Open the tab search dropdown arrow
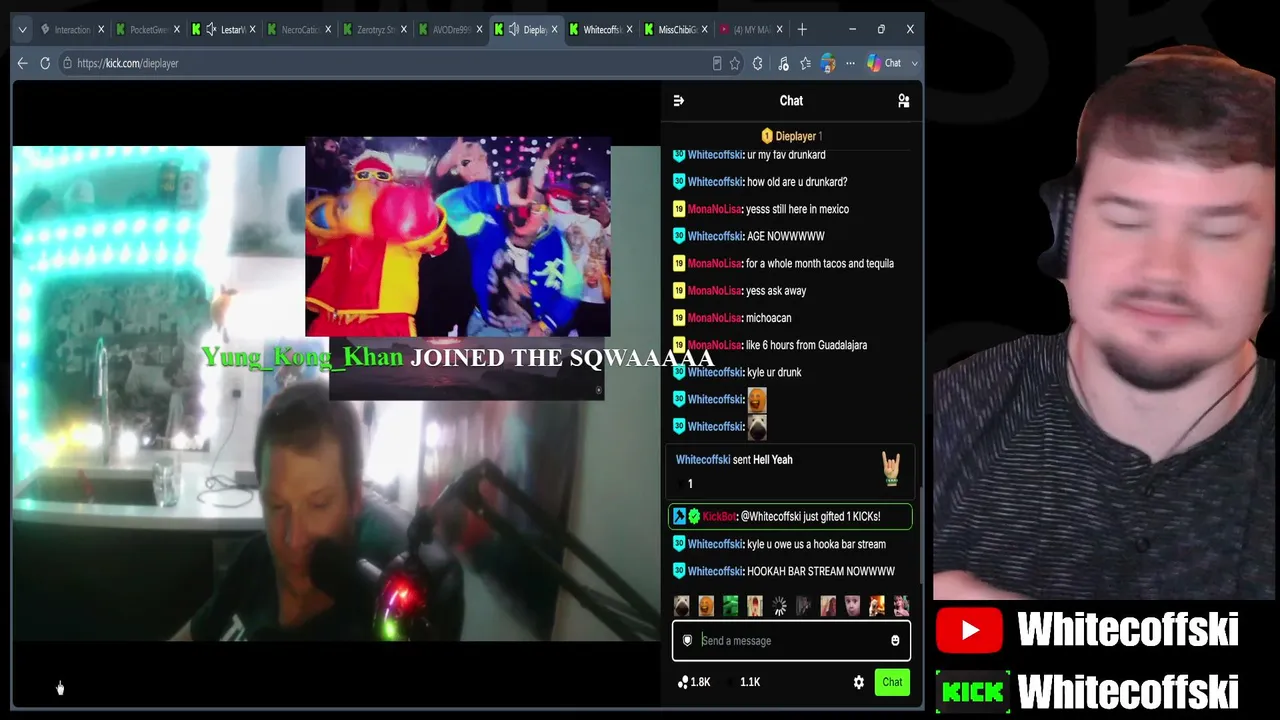 [22, 30]
